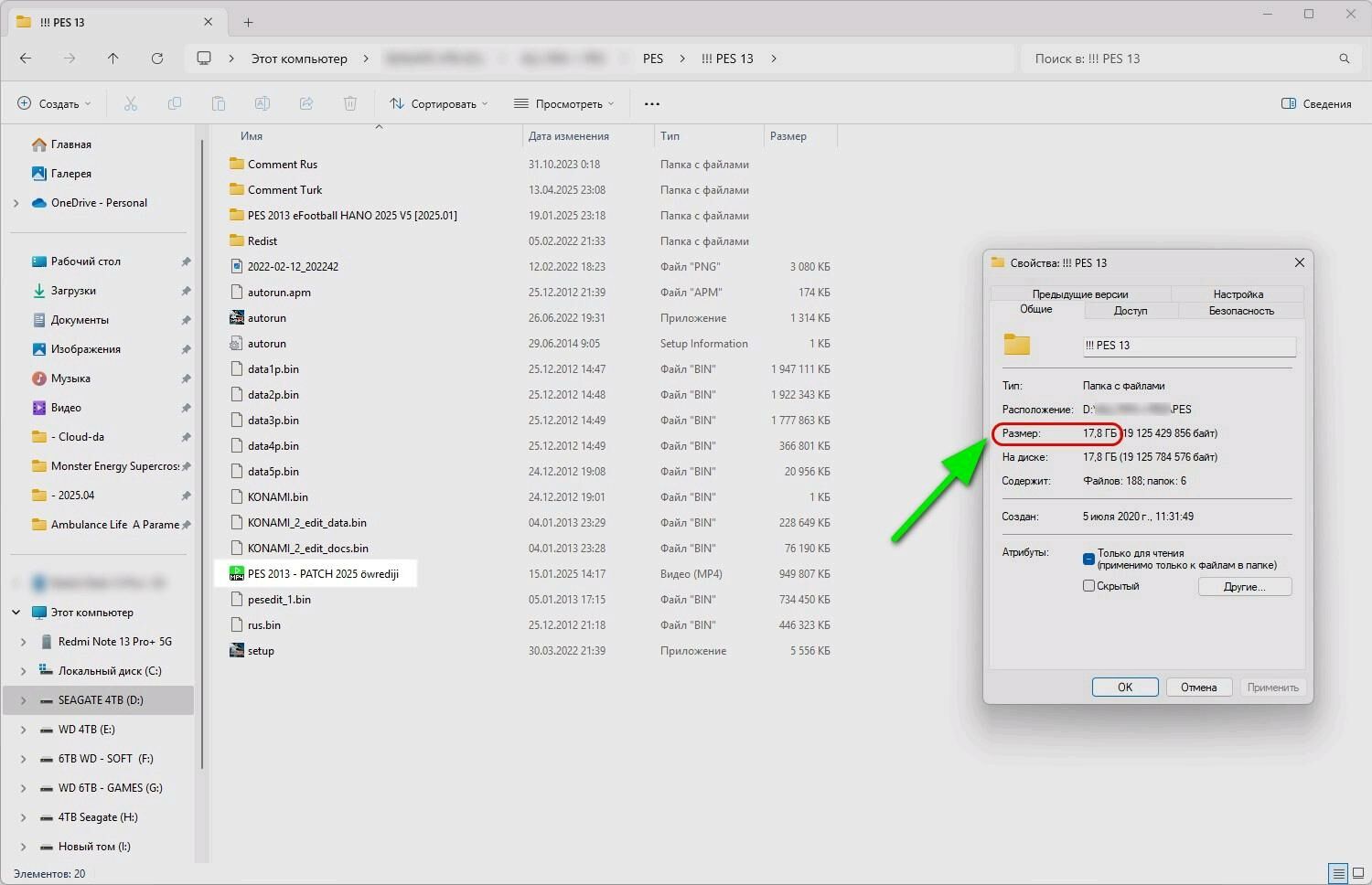Go up one folder level arrow
The width and height of the screenshot is (1372, 885).
pyautogui.click(x=113, y=59)
